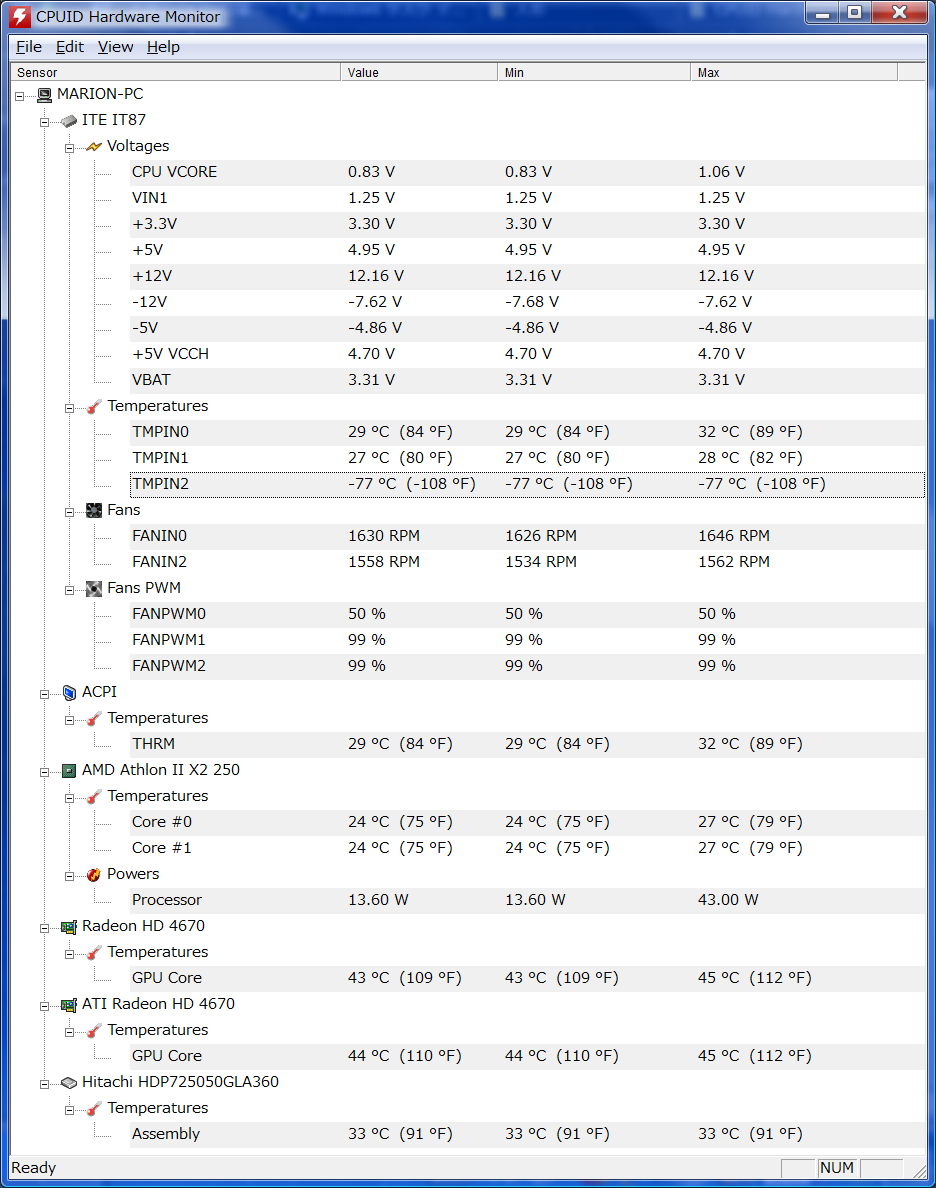The image size is (936, 1188).
Task: Click the ACPI shield icon
Action: (x=69, y=692)
